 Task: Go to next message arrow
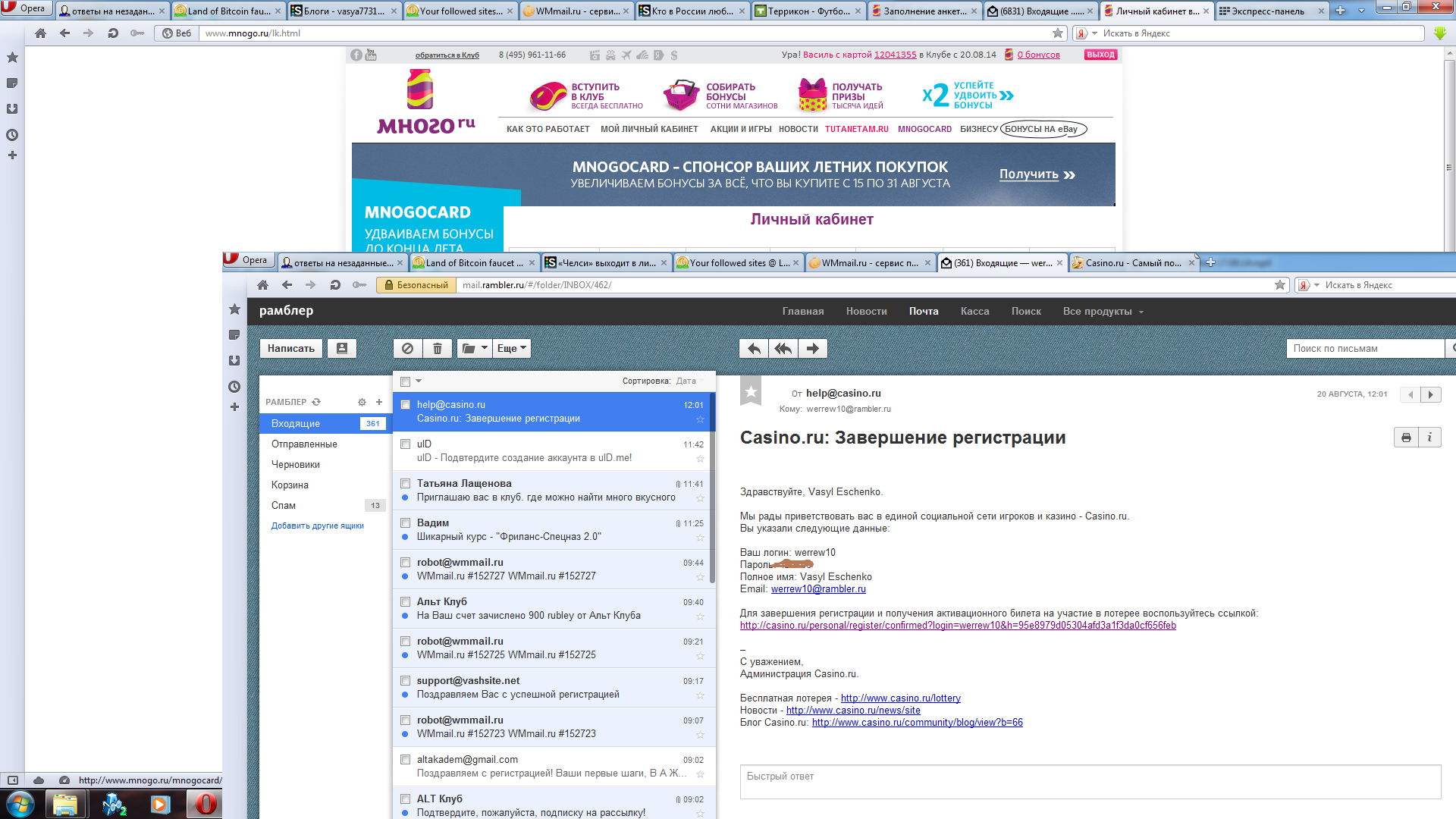point(1431,394)
